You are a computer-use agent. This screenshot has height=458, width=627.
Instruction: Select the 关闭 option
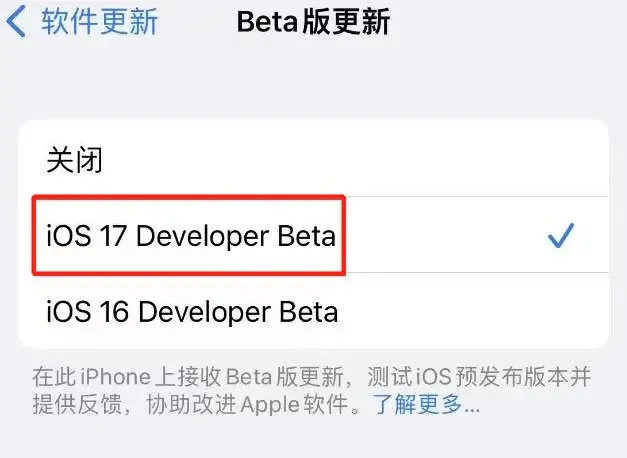click(75, 159)
